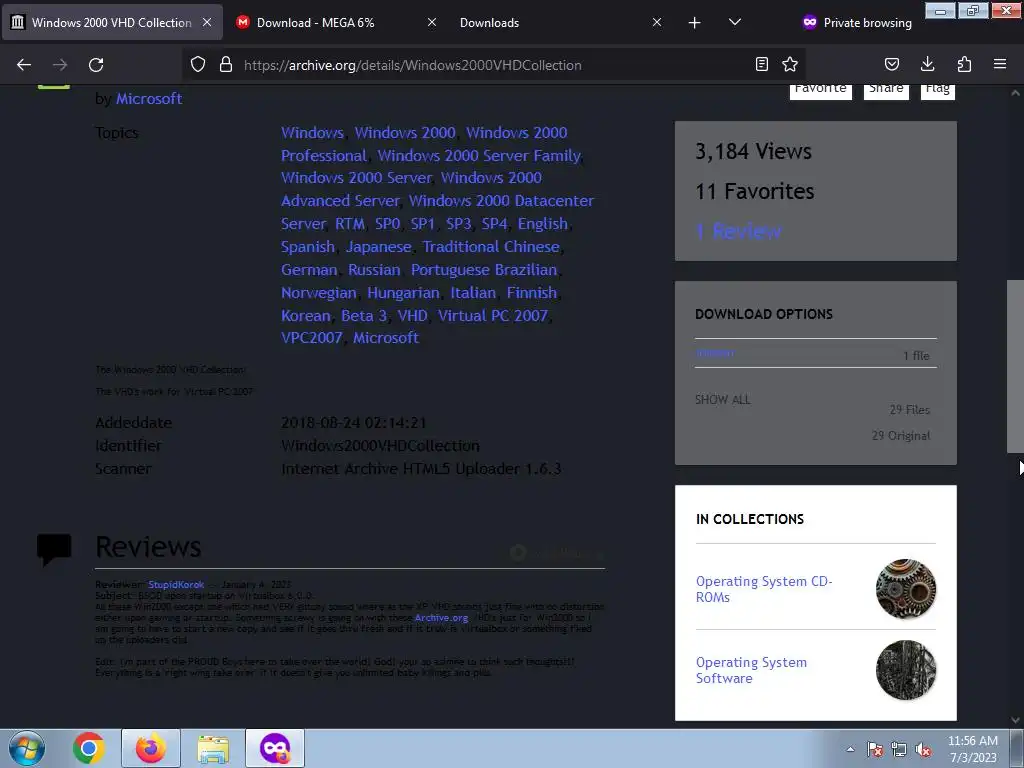Open the Portuguese Brazilian topic link
This screenshot has height=768, width=1024.
[x=484, y=270]
